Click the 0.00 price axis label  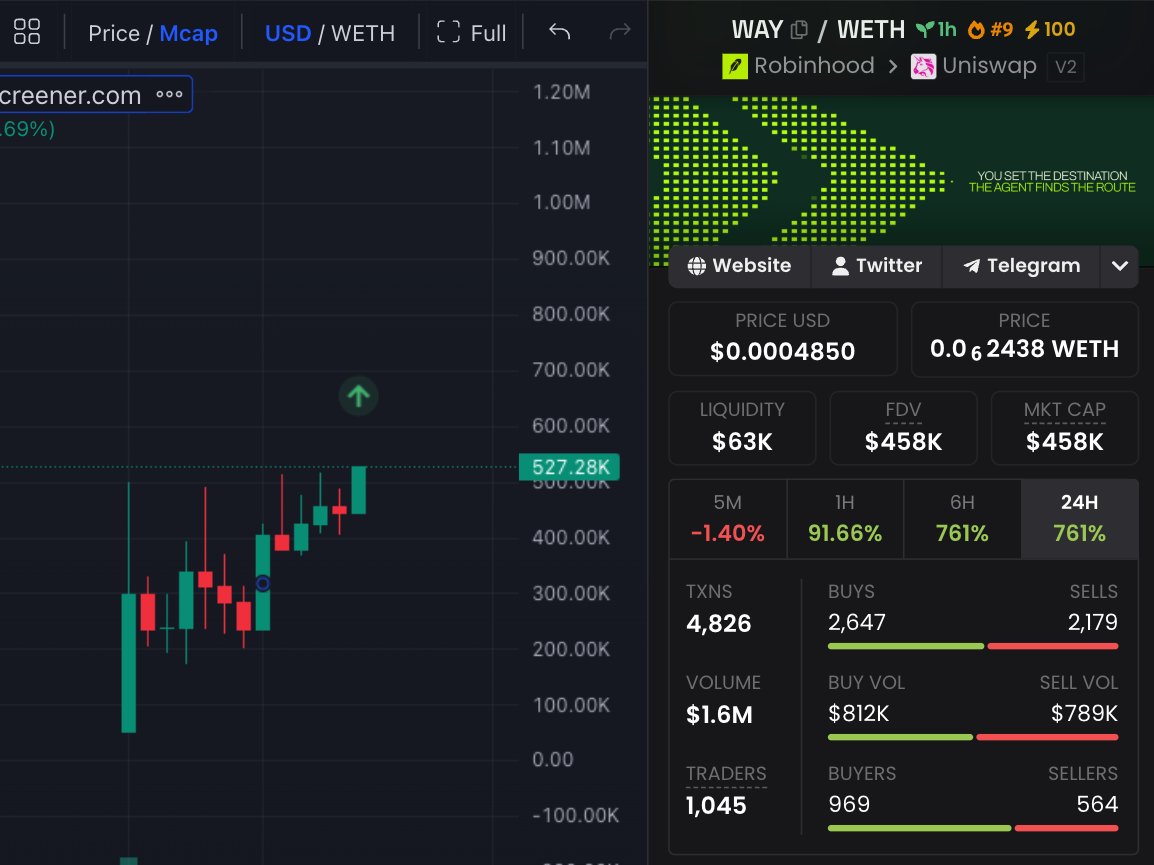[x=553, y=759]
